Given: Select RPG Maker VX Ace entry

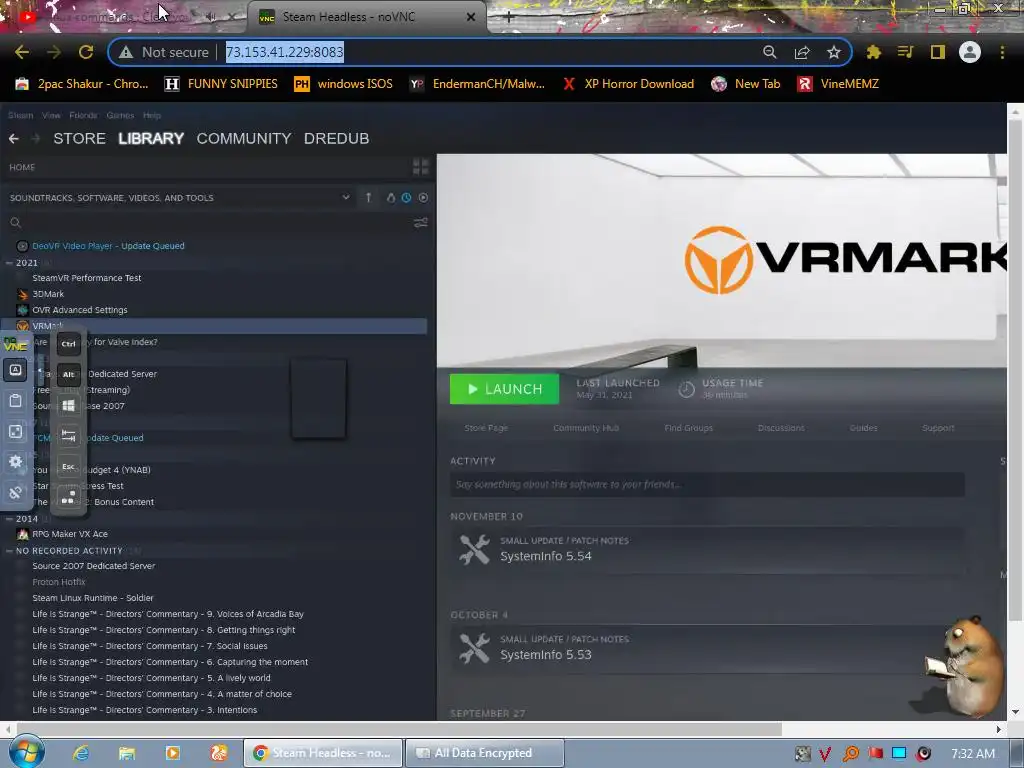Looking at the screenshot, I should point(70,534).
